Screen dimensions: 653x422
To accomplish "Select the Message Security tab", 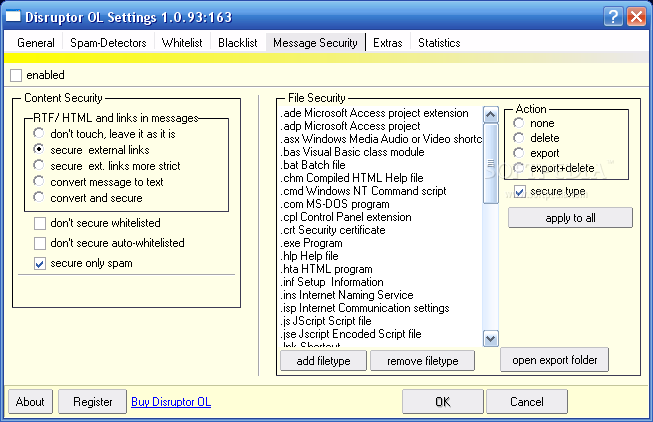I will 315,43.
